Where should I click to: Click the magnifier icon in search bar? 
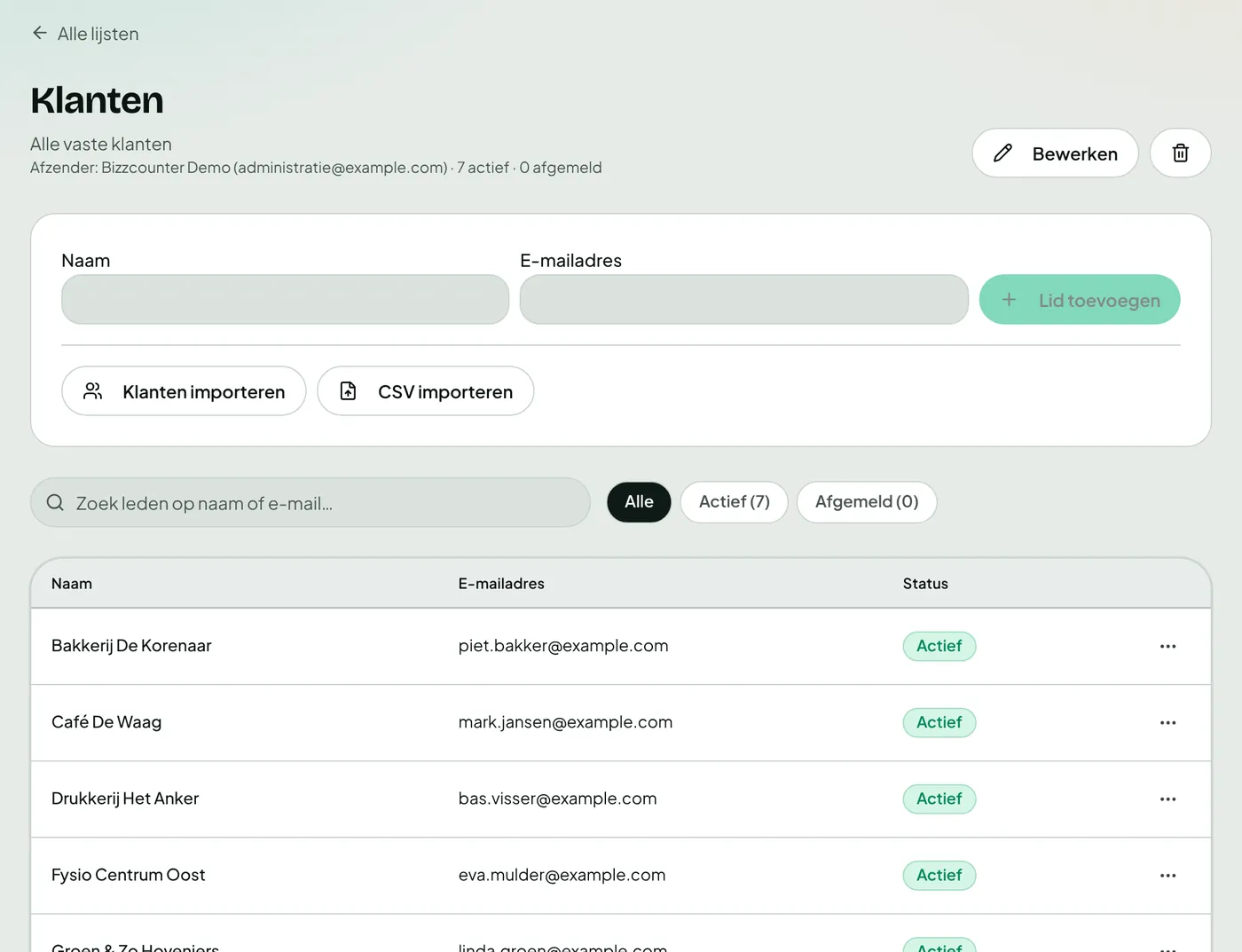[x=55, y=502]
